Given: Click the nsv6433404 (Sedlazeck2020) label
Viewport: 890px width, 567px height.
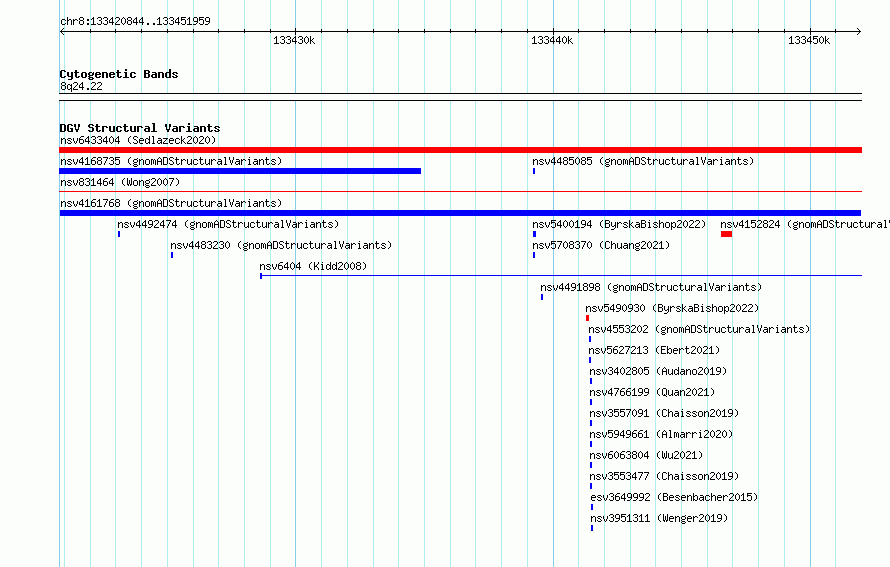Looking at the screenshot, I should pyautogui.click(x=138, y=140).
